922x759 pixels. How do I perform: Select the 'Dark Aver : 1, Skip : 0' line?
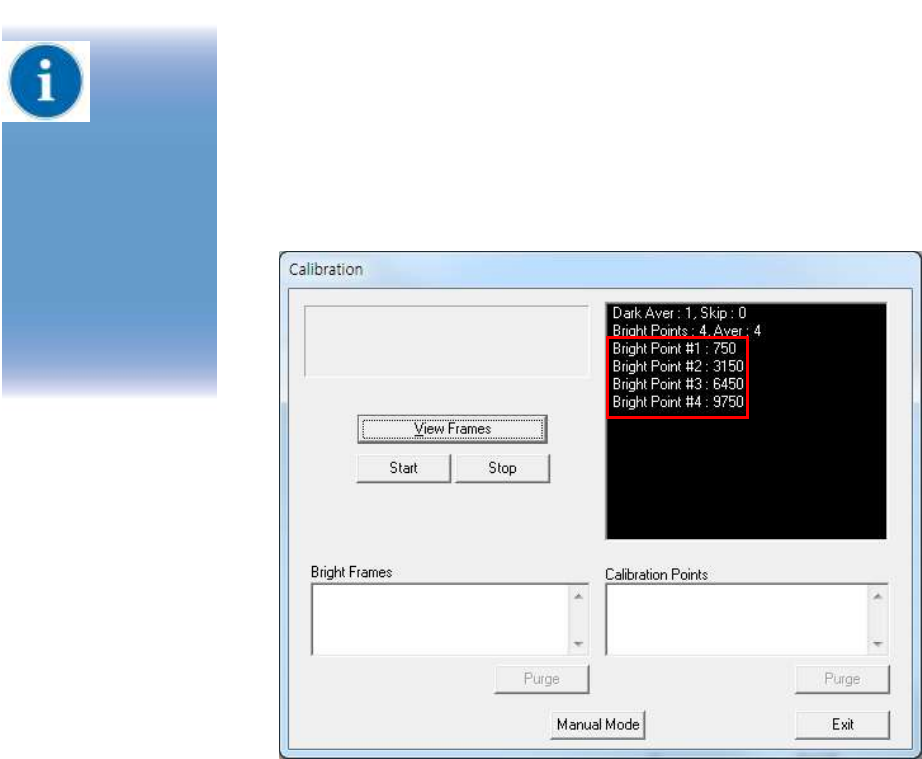(679, 313)
